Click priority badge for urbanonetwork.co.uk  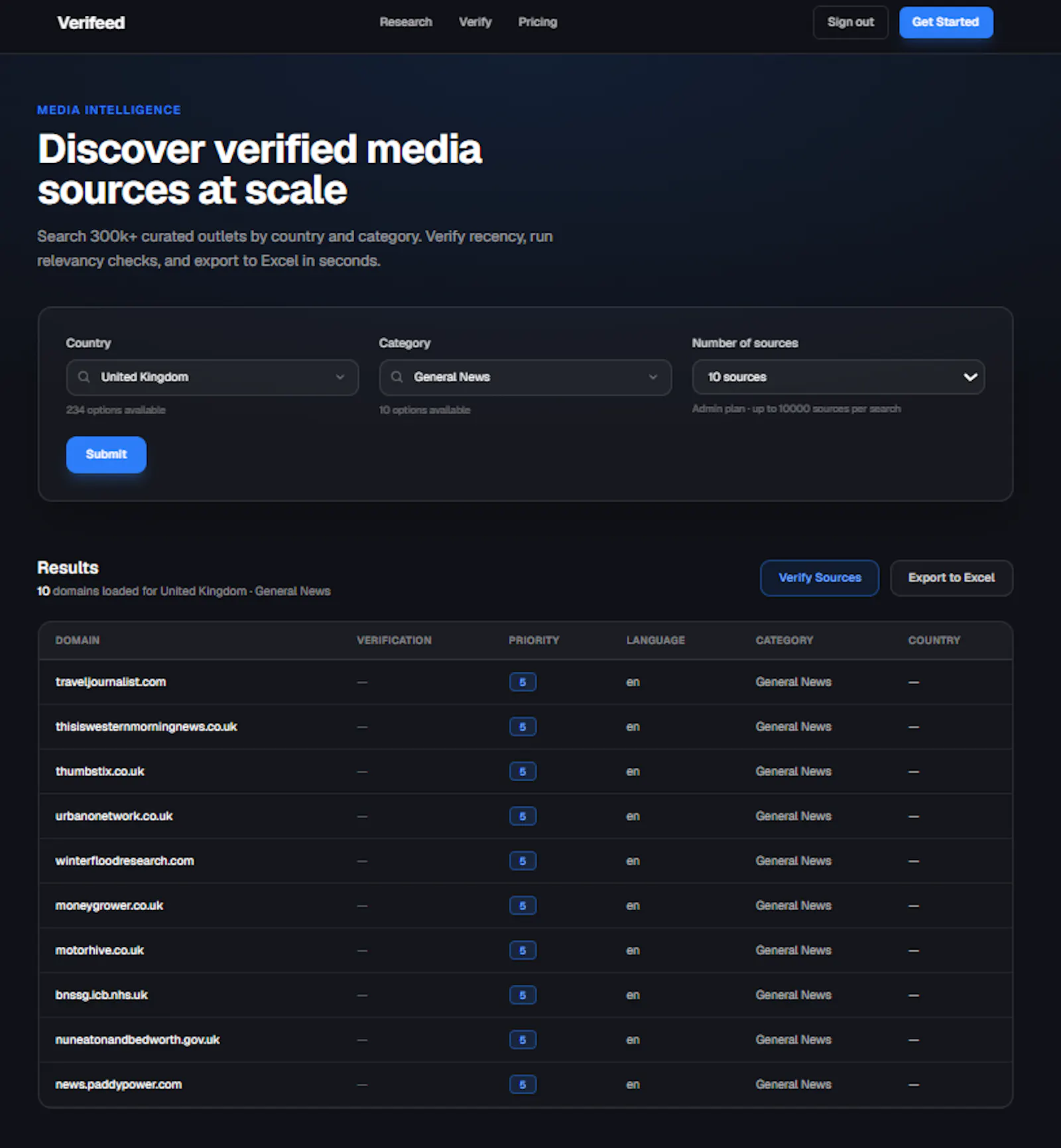tap(523, 816)
